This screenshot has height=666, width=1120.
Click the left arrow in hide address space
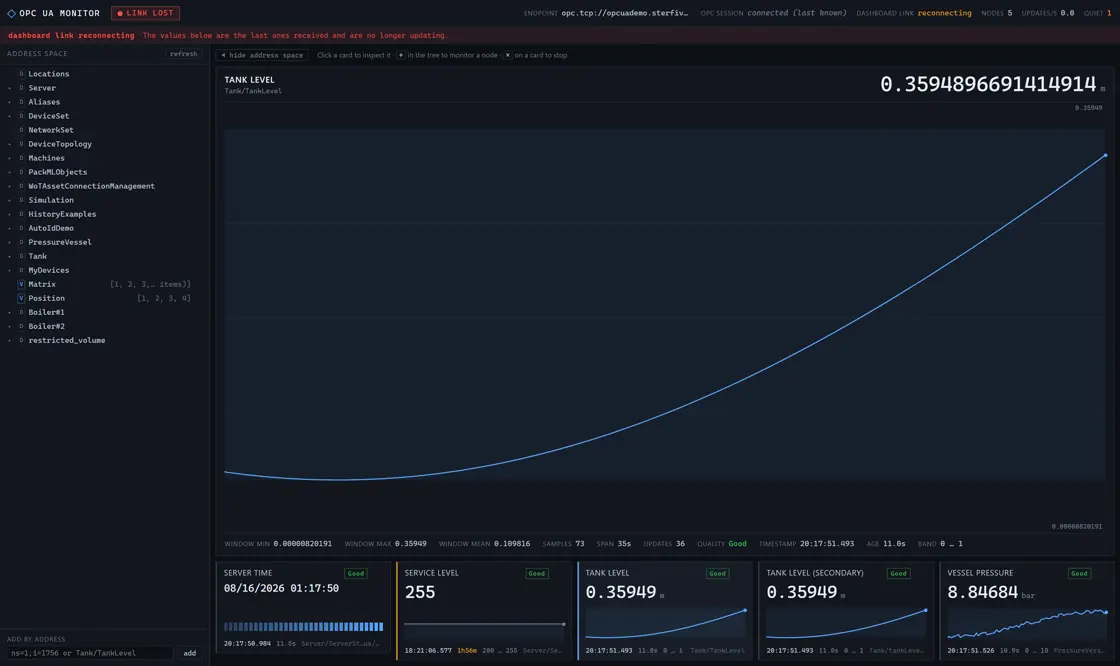(223, 55)
